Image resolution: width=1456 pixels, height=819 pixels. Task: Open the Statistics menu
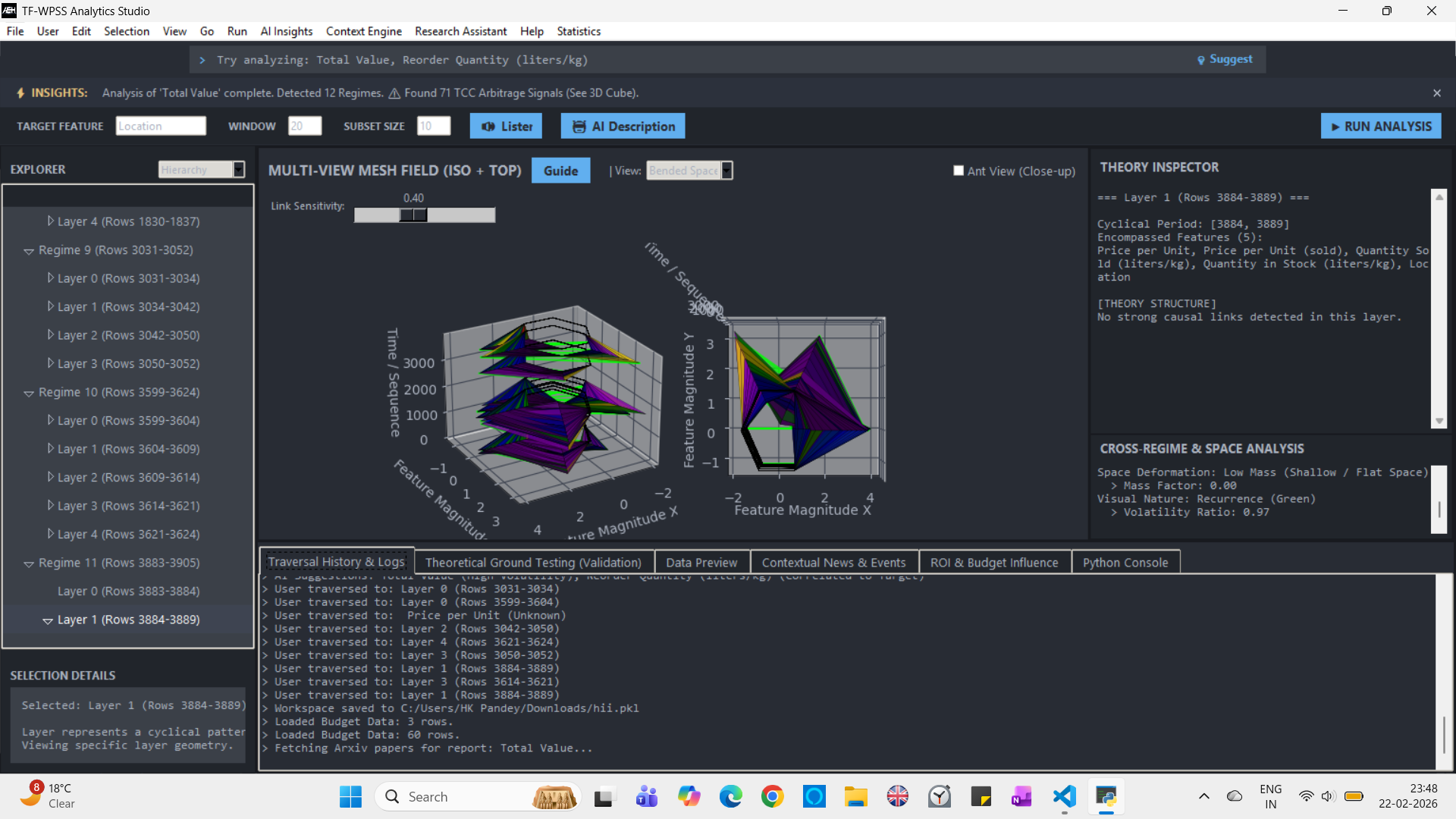pos(579,31)
